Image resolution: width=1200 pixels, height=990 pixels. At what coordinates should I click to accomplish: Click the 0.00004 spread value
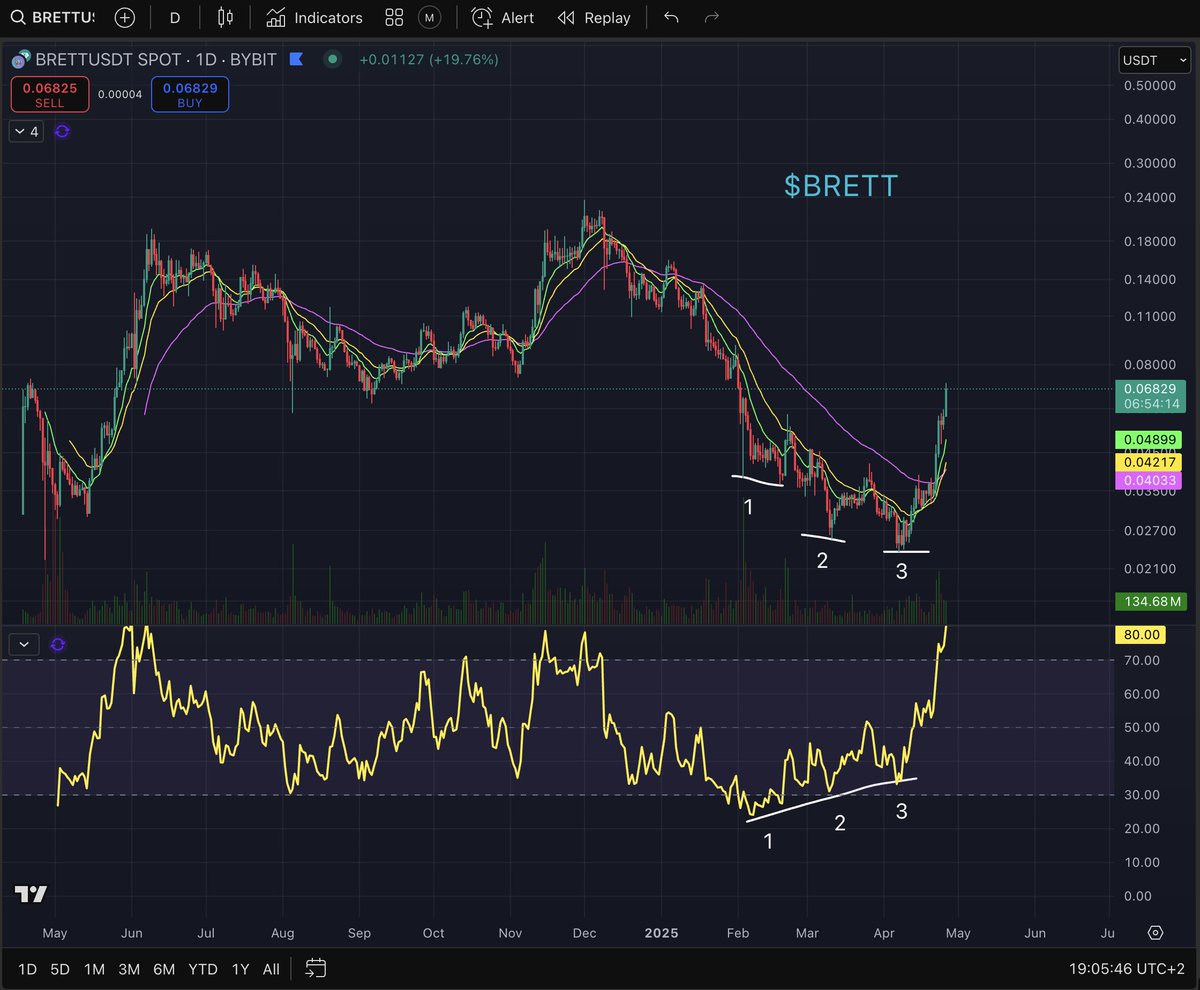[120, 95]
